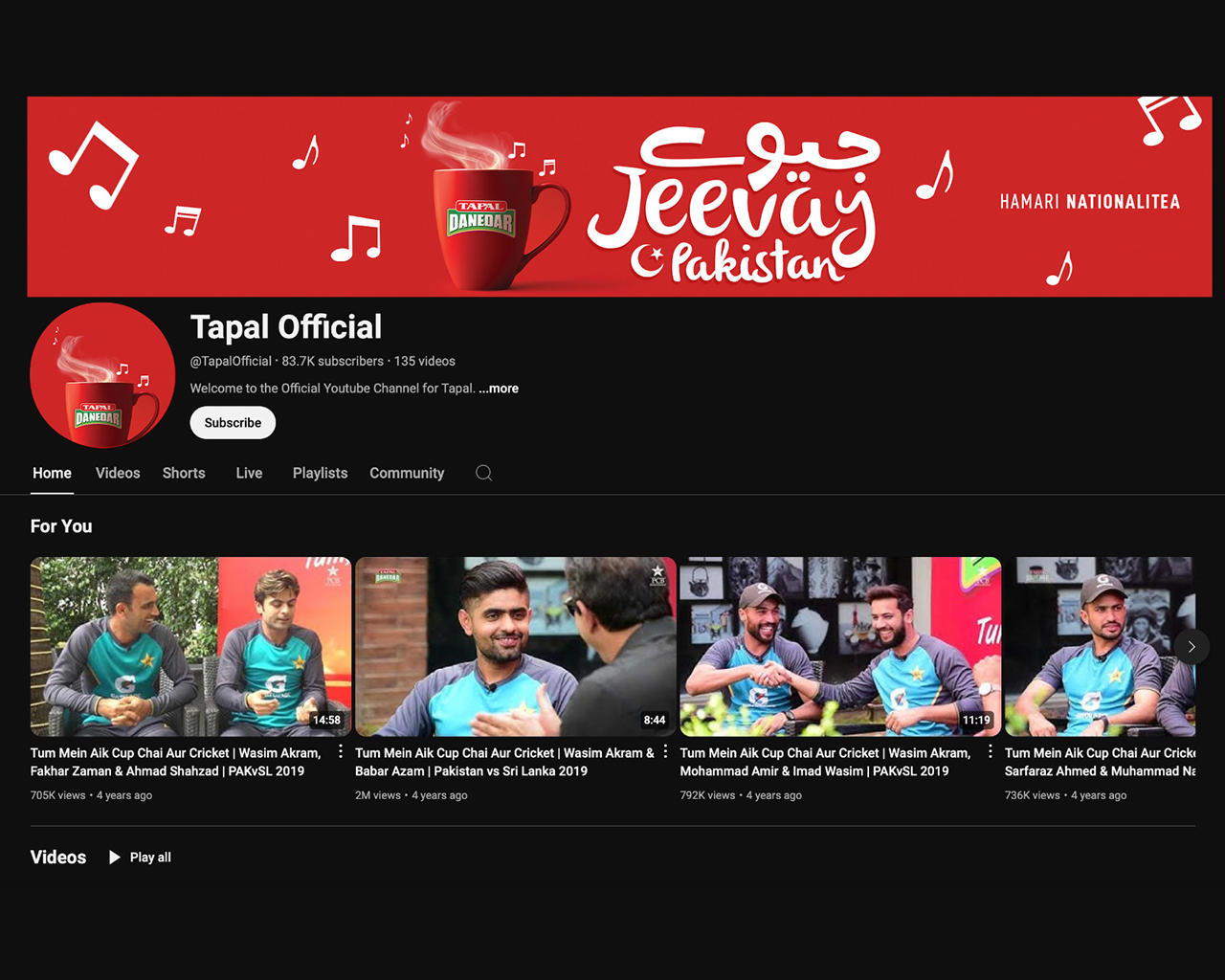Click the Tapal Danedar channel avatar
1225x980 pixels.
tap(102, 375)
